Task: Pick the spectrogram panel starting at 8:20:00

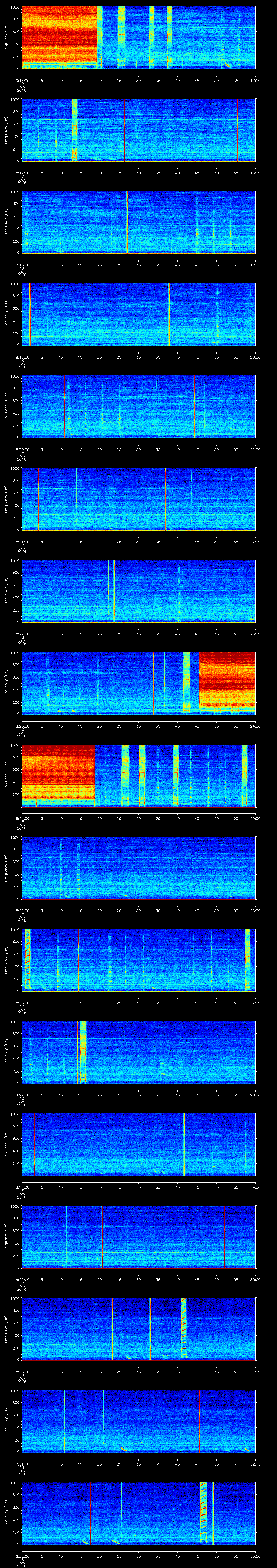Action: click(x=138, y=407)
